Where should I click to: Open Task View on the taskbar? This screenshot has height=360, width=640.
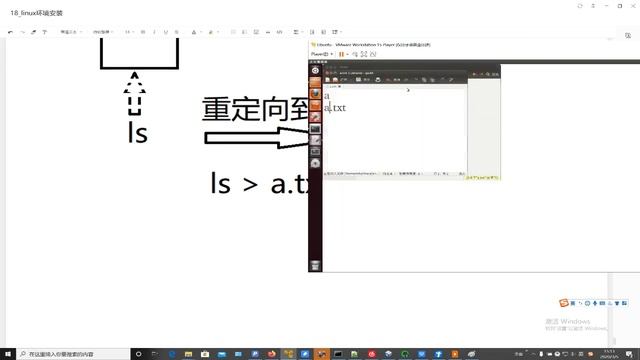click(x=155, y=354)
